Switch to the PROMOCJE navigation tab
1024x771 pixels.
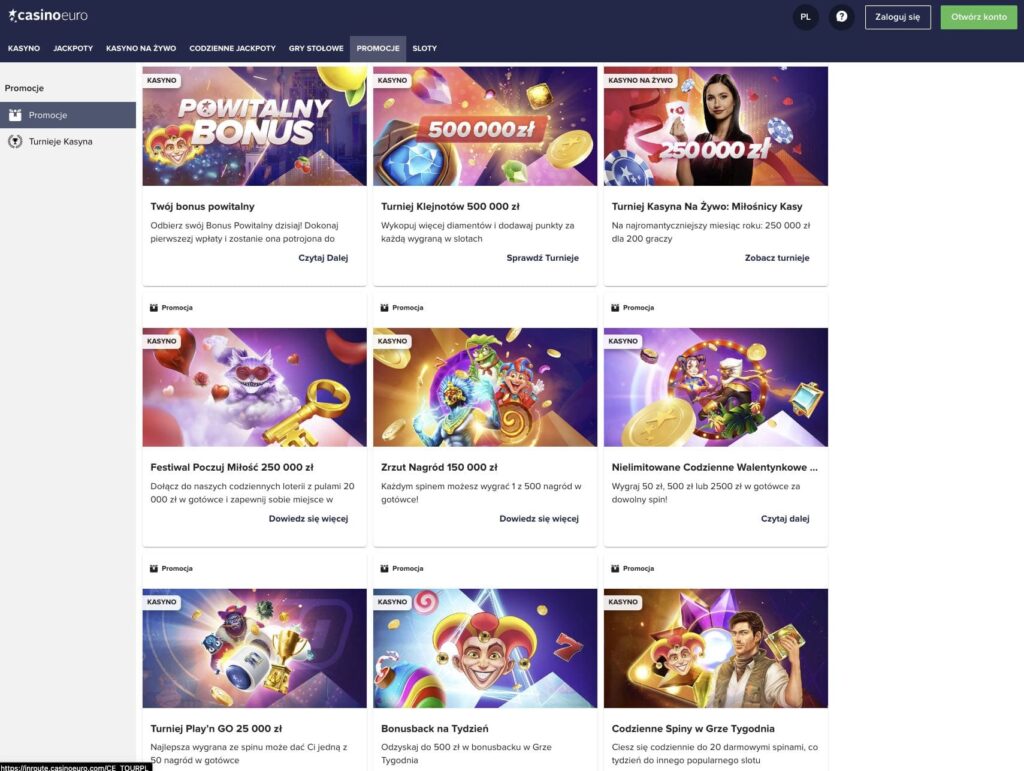pos(378,47)
